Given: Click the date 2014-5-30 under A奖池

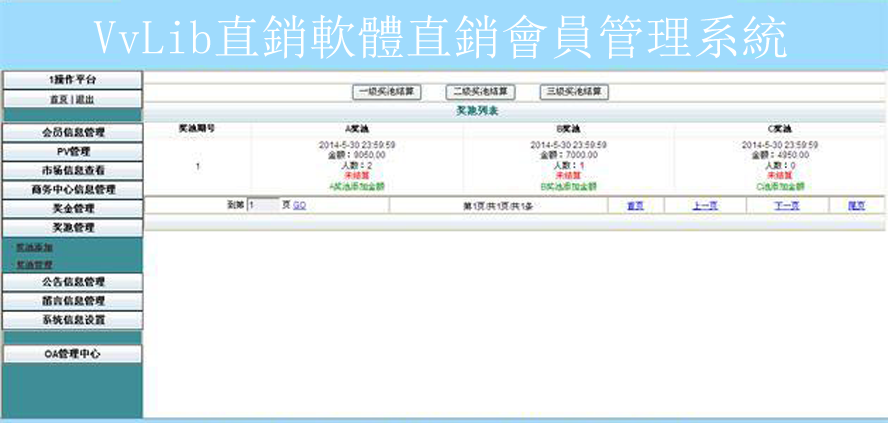Looking at the screenshot, I should 357,145.
